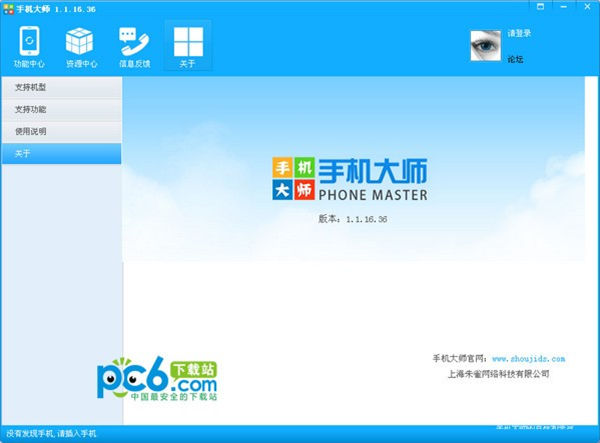The height and width of the screenshot is (443, 600).
Task: Click the eye avatar picture
Action: pos(486,46)
